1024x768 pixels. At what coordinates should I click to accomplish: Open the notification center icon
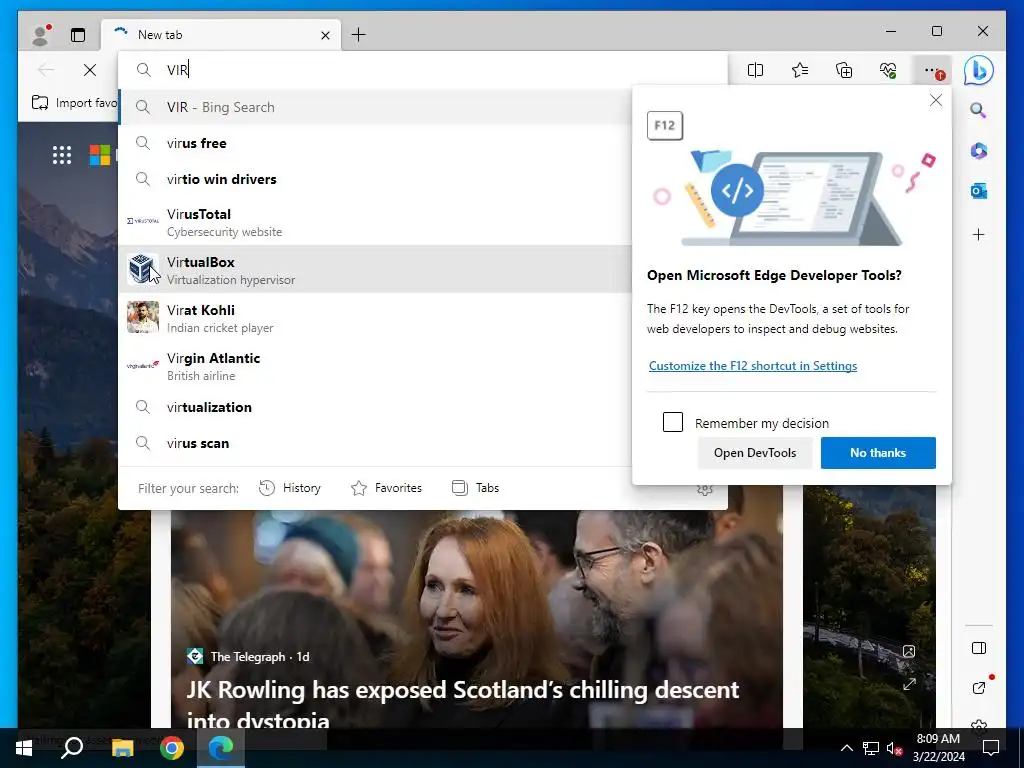point(991,748)
